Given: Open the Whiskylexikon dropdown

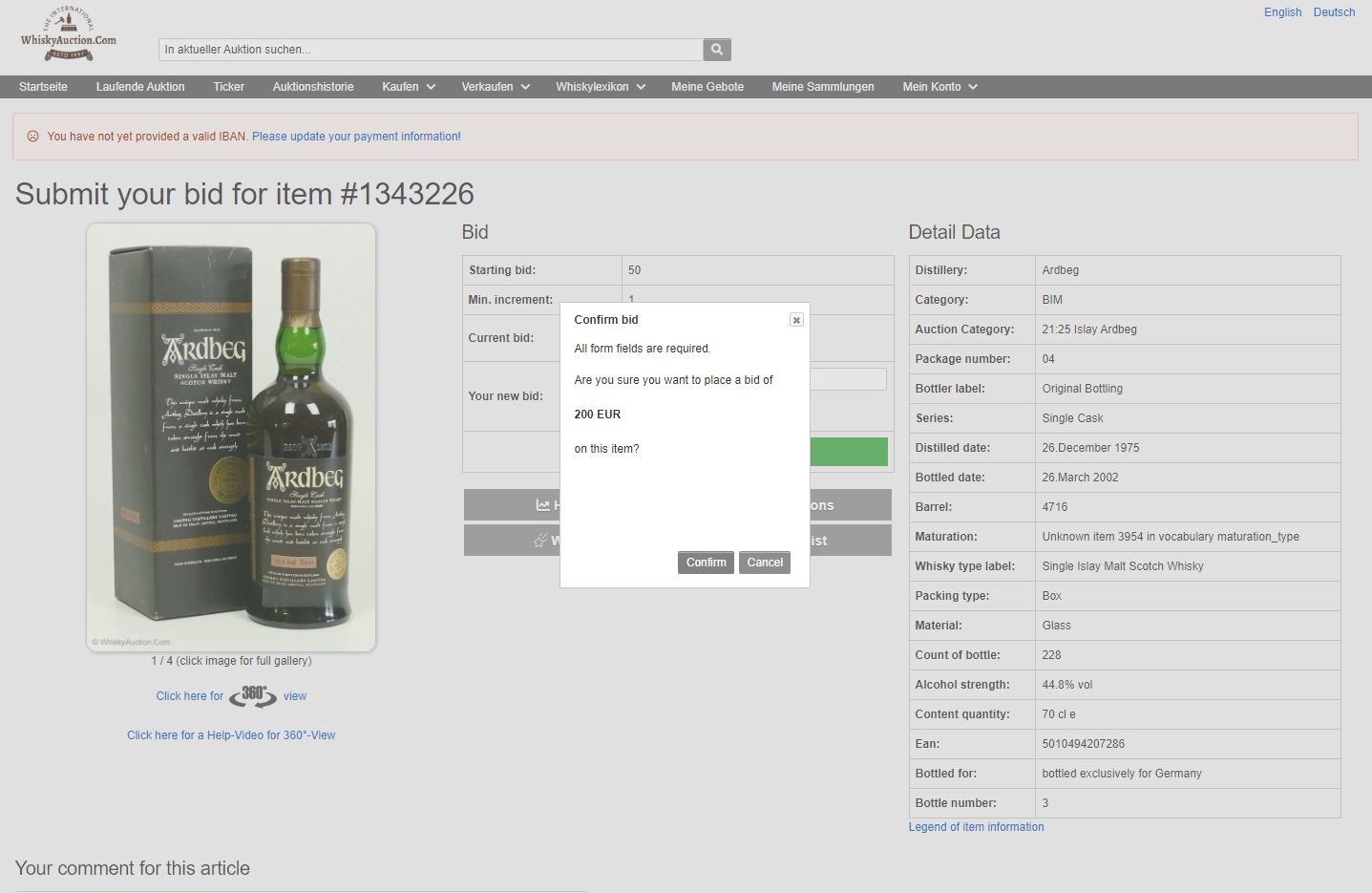Looking at the screenshot, I should pos(600,87).
